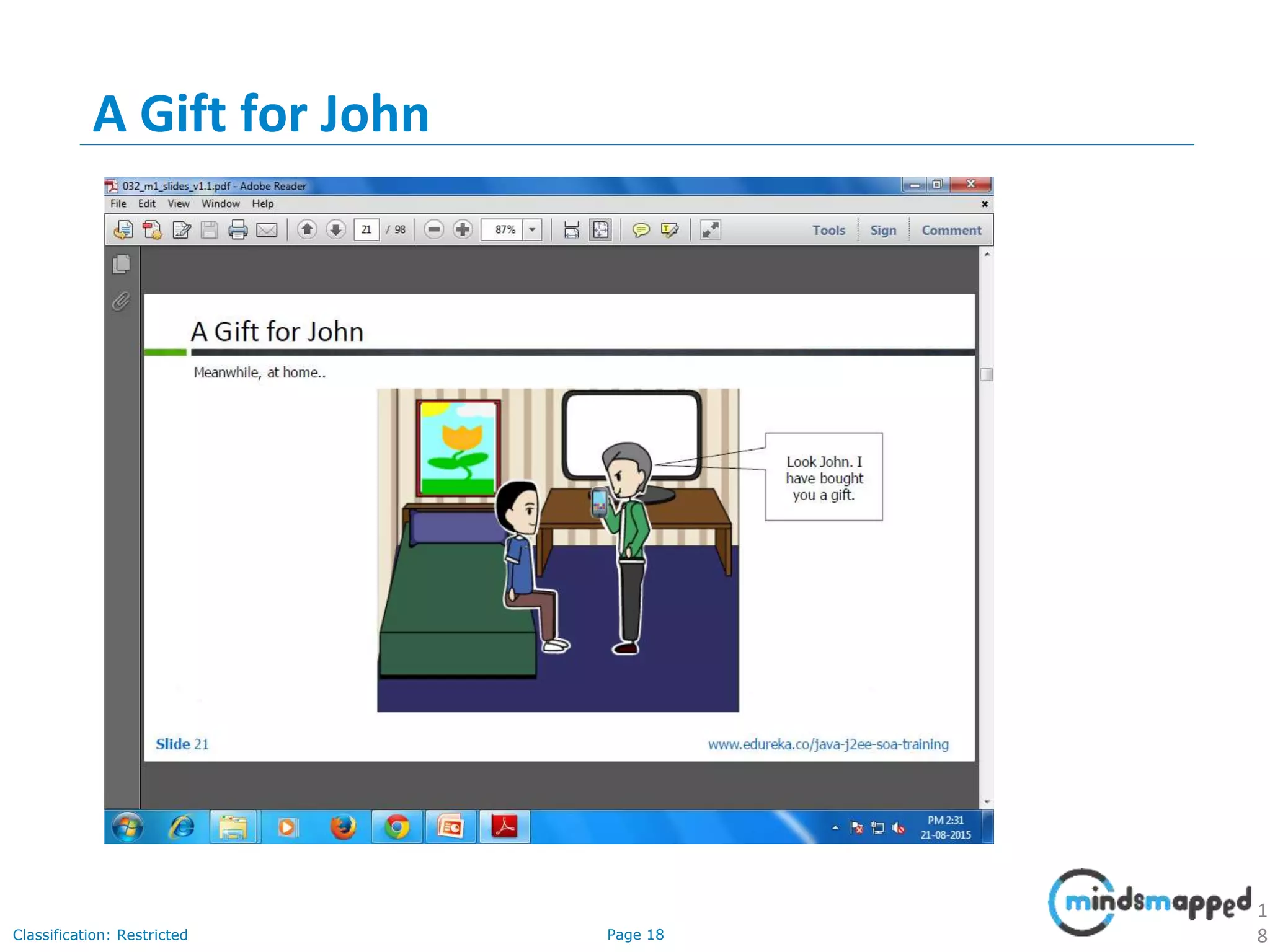Viewport: 1270px width, 952px height.
Task: Restore down the Adobe Reader window
Action: pos(938,184)
